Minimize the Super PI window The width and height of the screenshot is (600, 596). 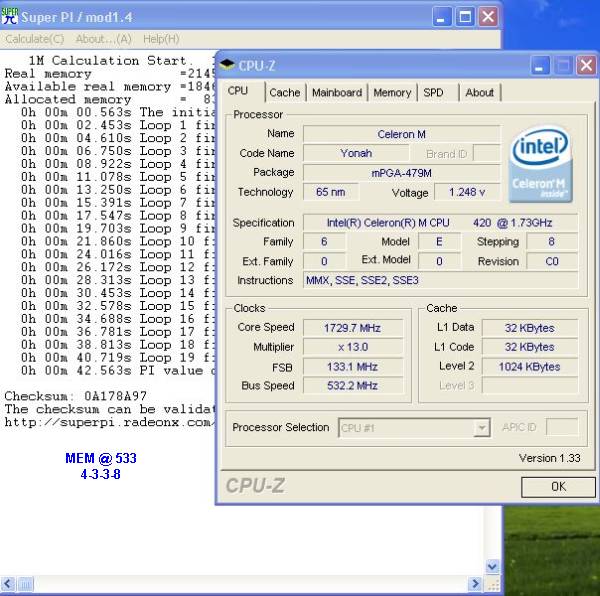(x=442, y=17)
